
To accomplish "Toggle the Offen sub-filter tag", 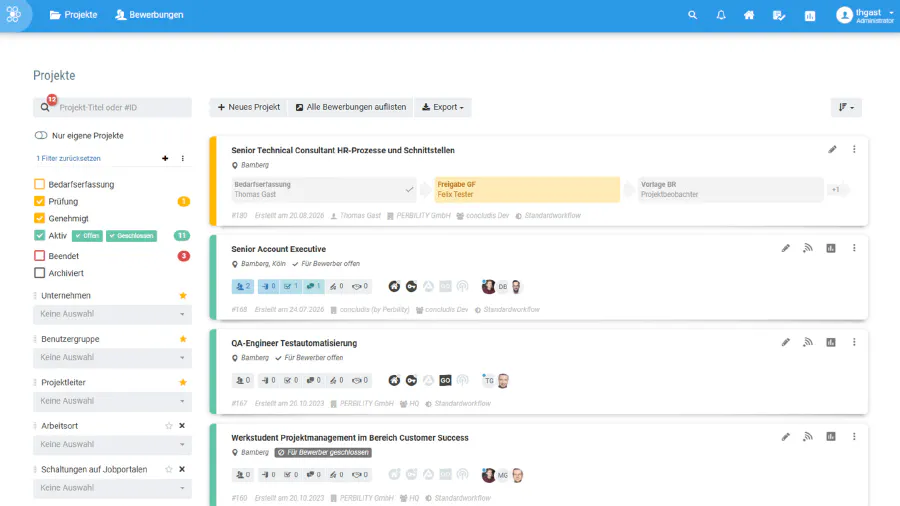I will point(87,236).
